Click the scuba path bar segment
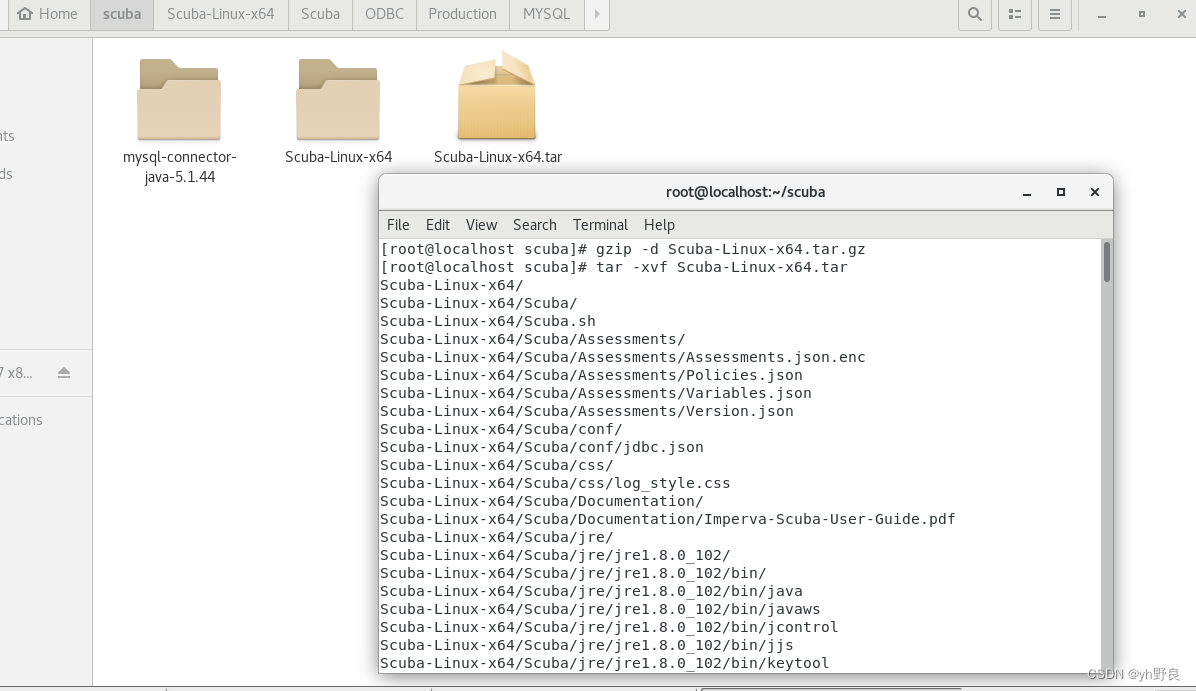Screen dimensions: 1196x691 click(122, 14)
